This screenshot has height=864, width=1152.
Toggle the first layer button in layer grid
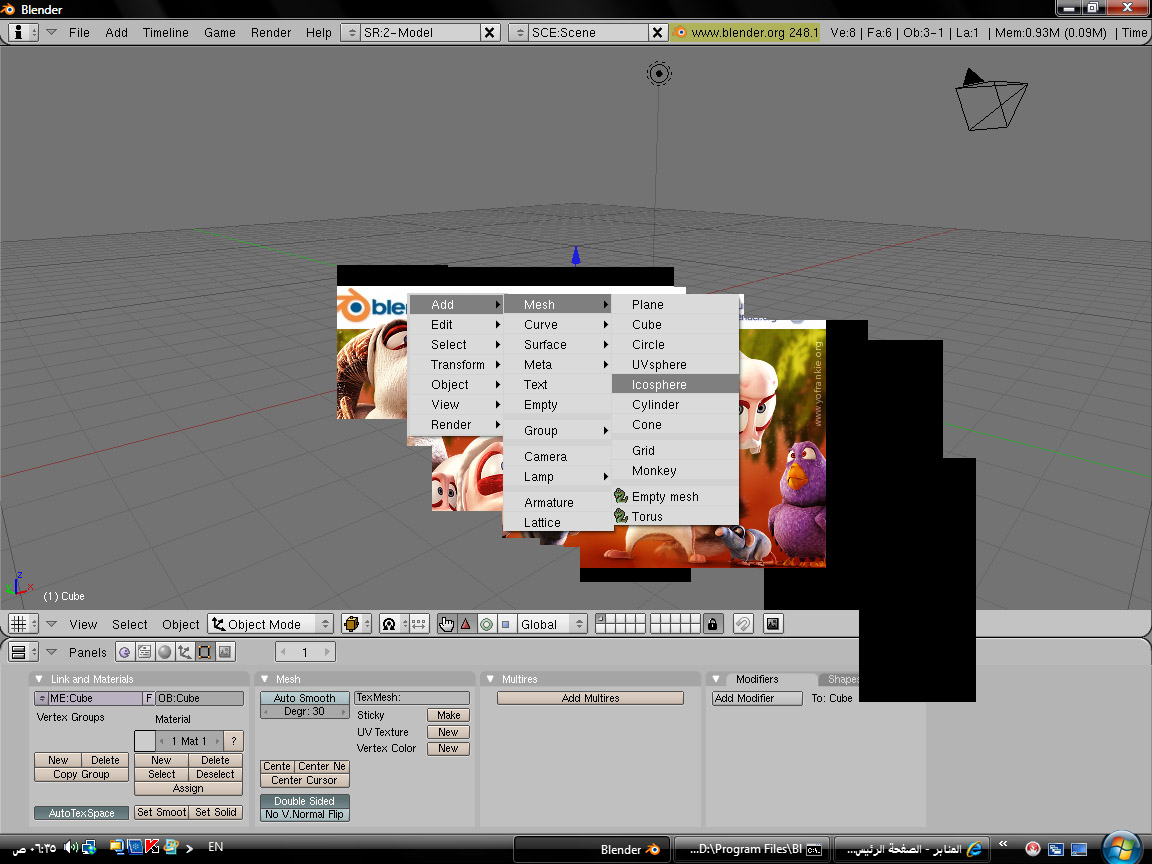click(600, 619)
